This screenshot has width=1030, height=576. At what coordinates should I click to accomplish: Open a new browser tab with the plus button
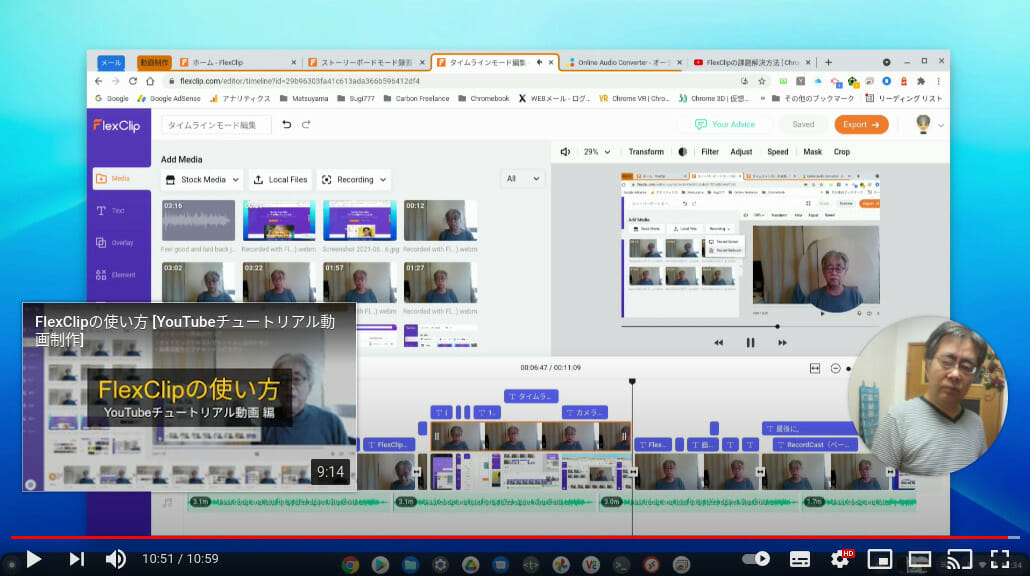point(828,62)
